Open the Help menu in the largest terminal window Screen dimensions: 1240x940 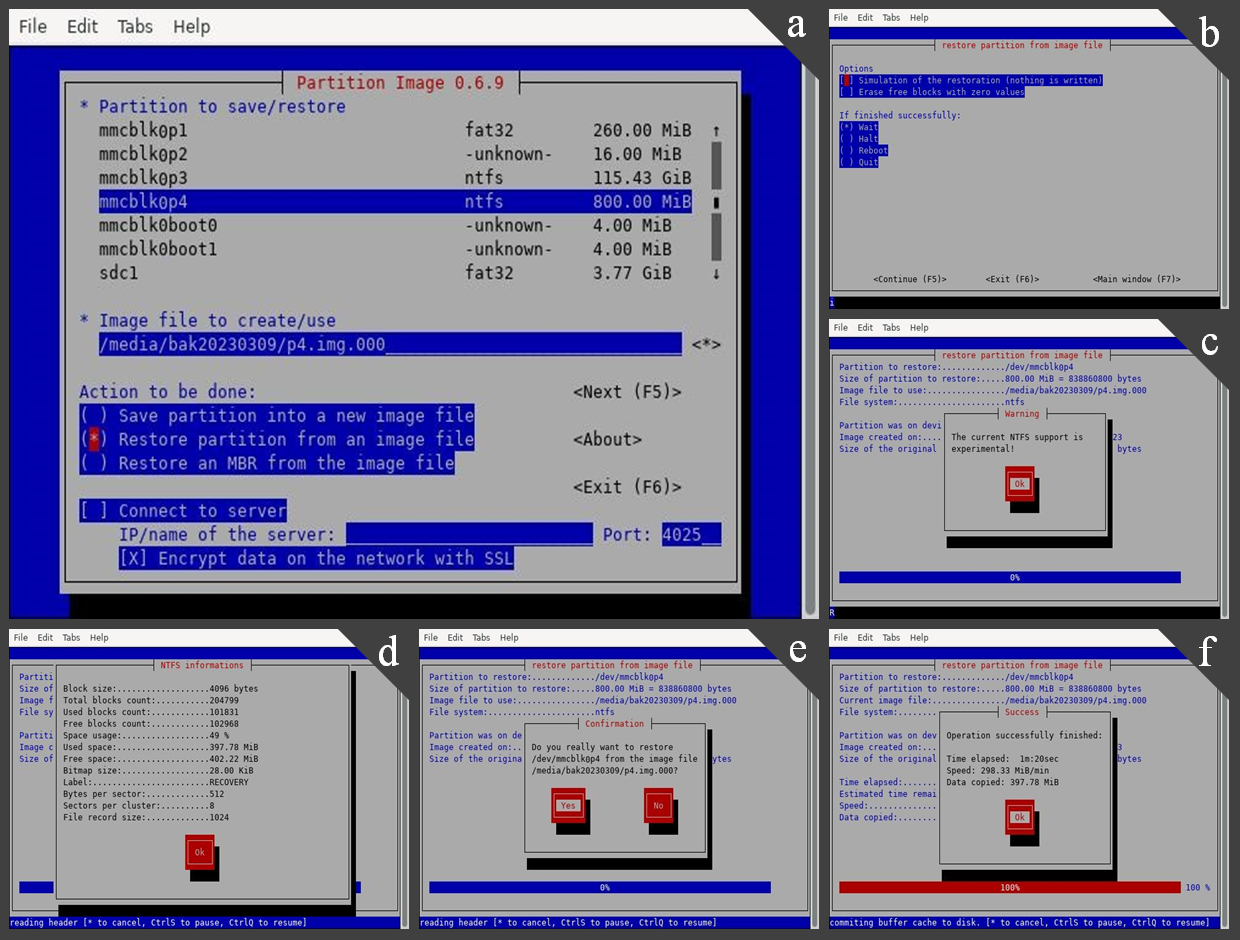(191, 26)
